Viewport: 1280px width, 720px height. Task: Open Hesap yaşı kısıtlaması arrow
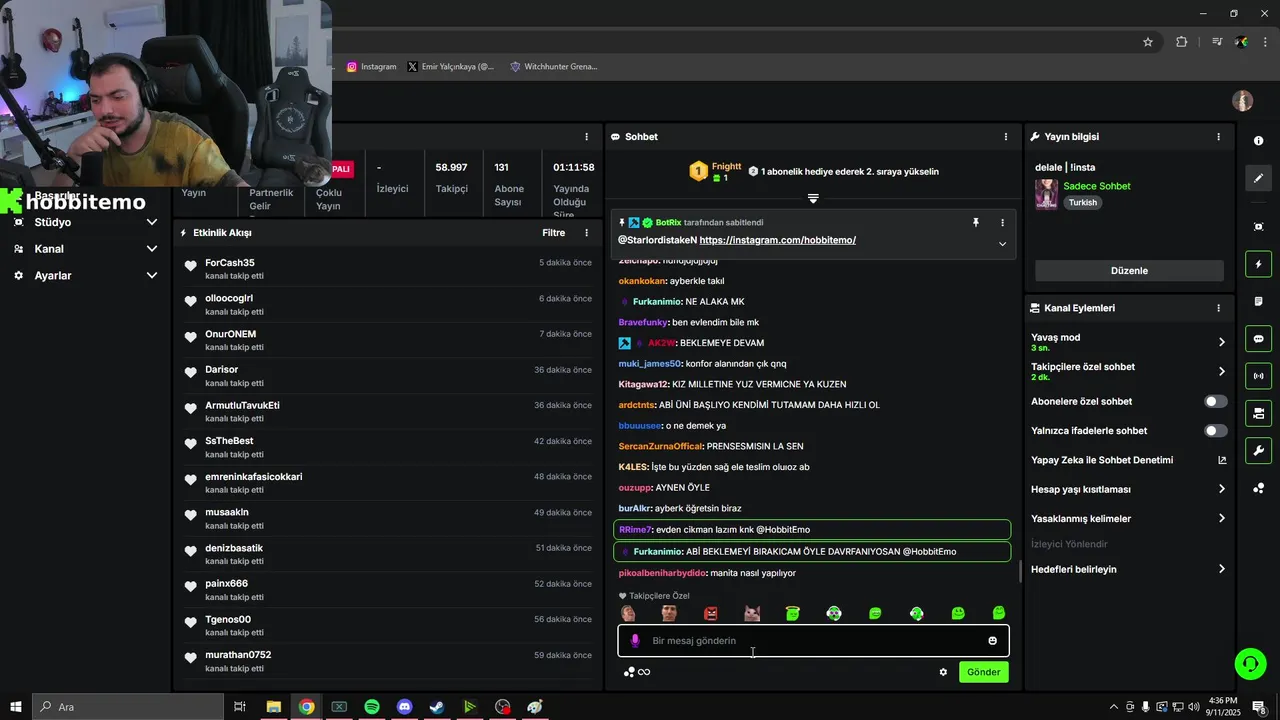coord(1221,489)
